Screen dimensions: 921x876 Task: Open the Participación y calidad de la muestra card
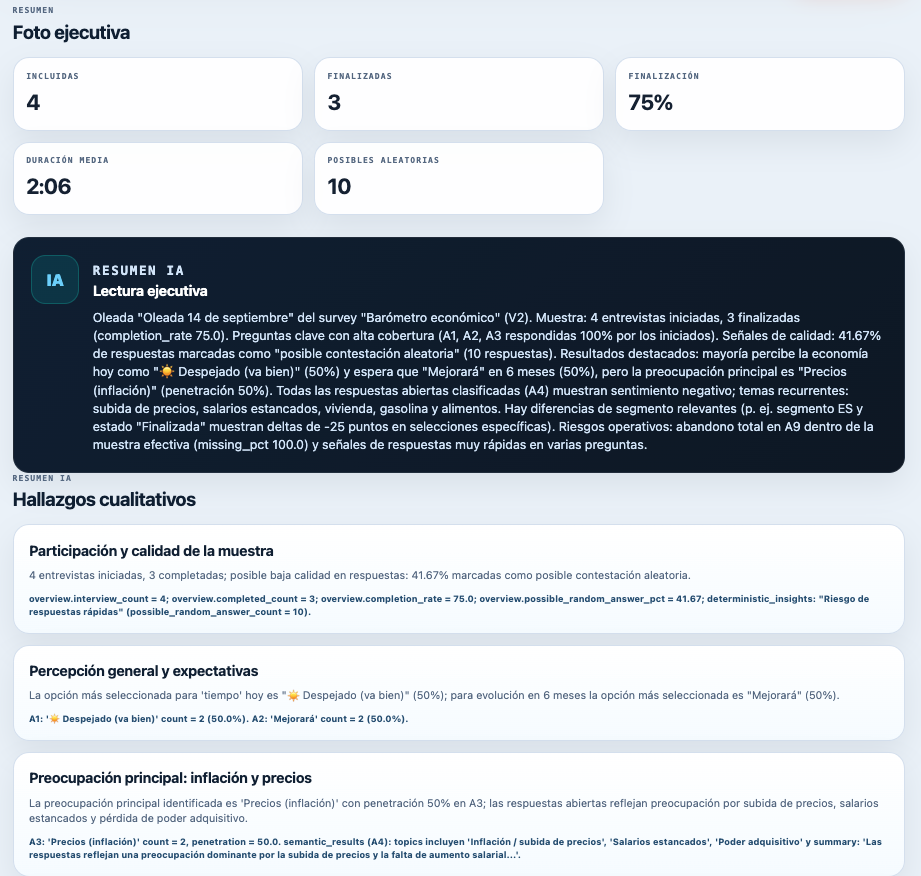tap(459, 579)
